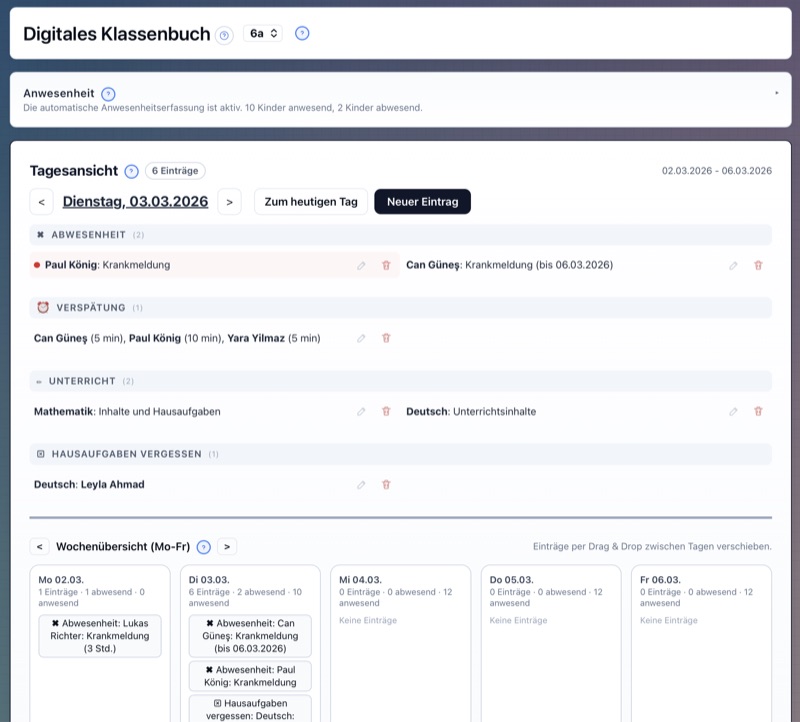Open Wochenübersicht help icon

tap(204, 547)
